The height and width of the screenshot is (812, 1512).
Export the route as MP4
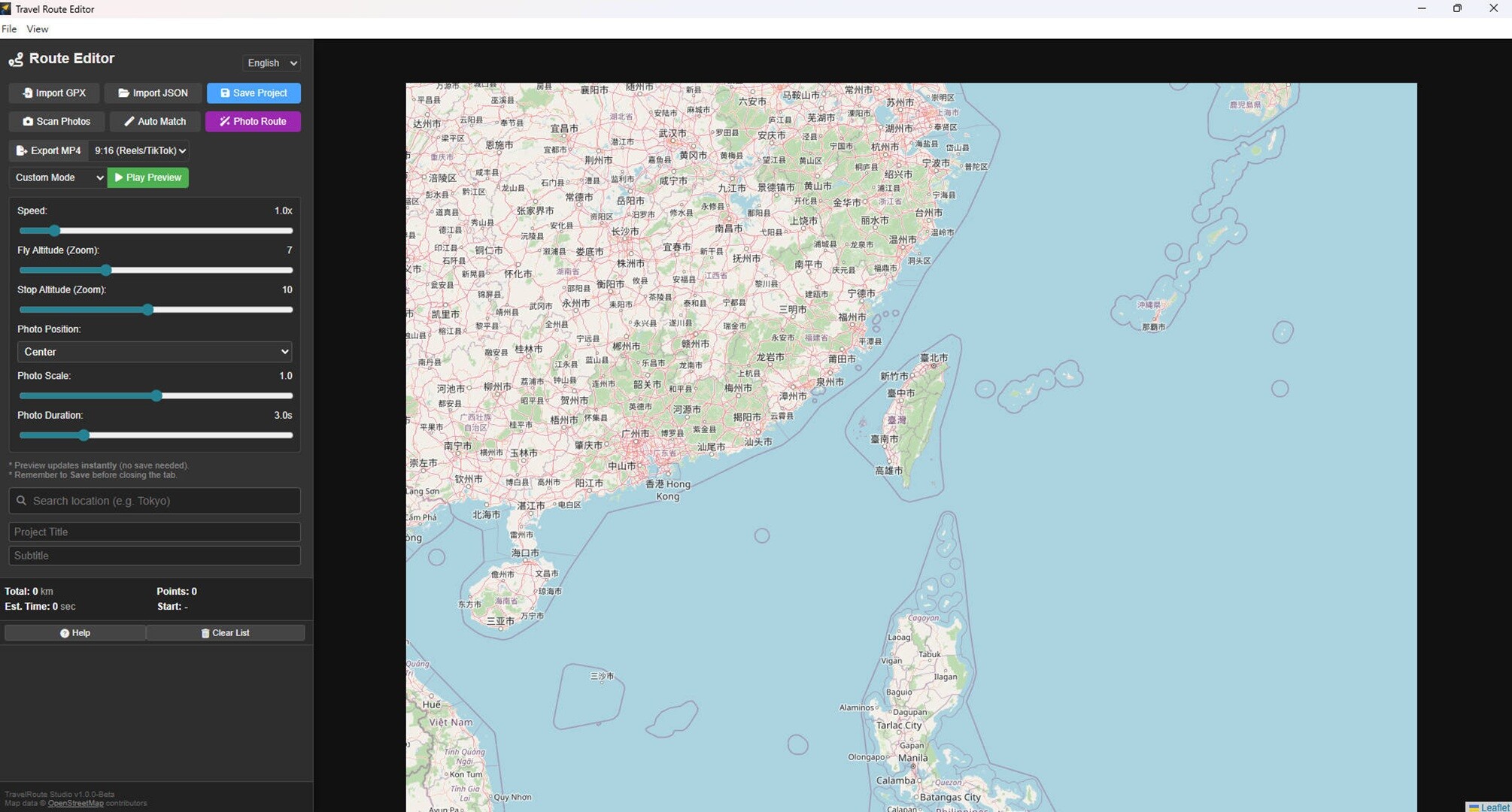49,150
